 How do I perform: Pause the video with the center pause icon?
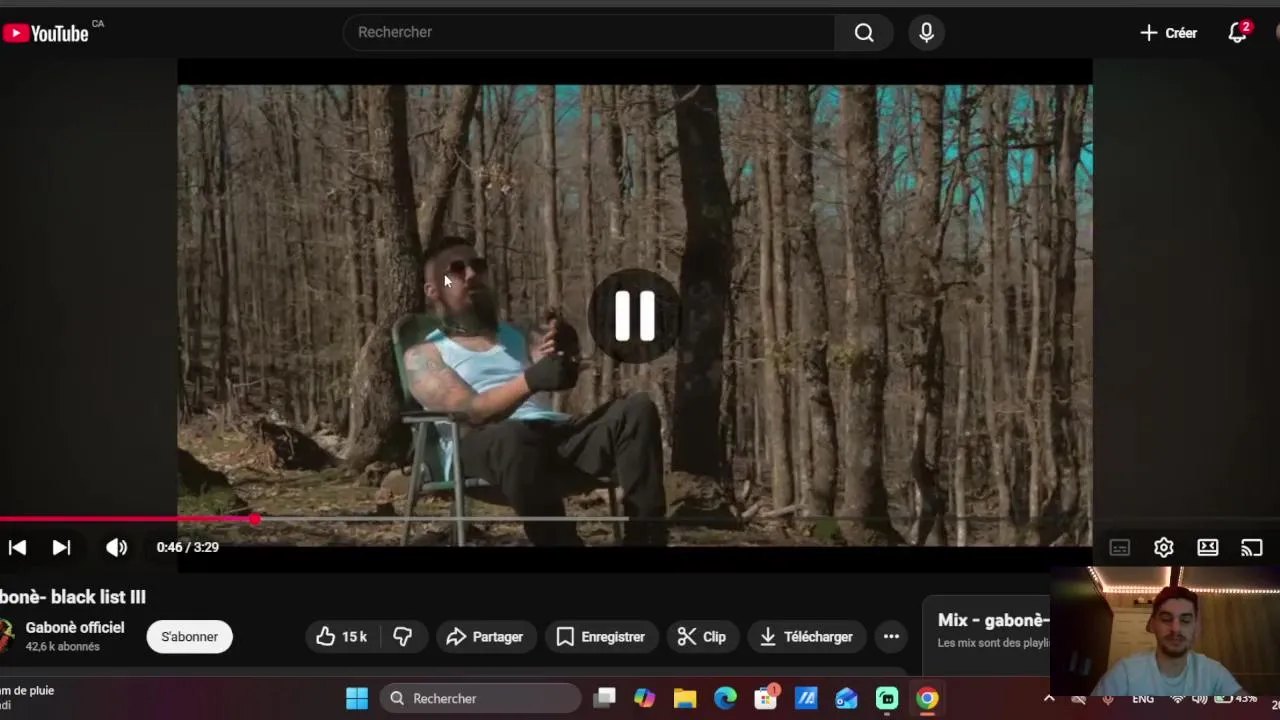click(635, 317)
